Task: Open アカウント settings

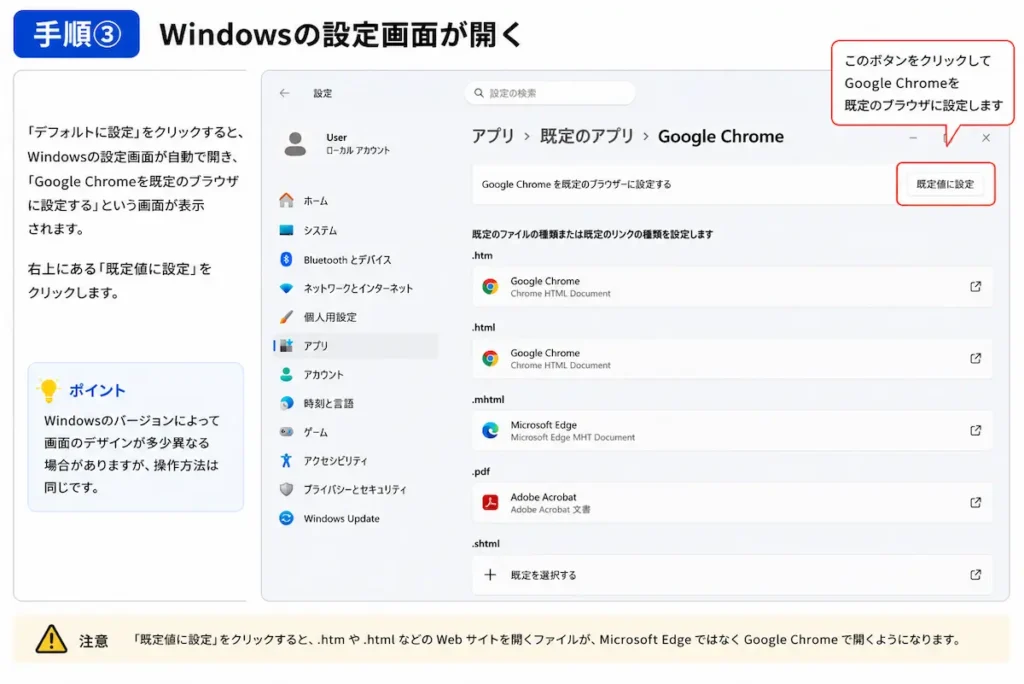Action: click(x=355, y=374)
